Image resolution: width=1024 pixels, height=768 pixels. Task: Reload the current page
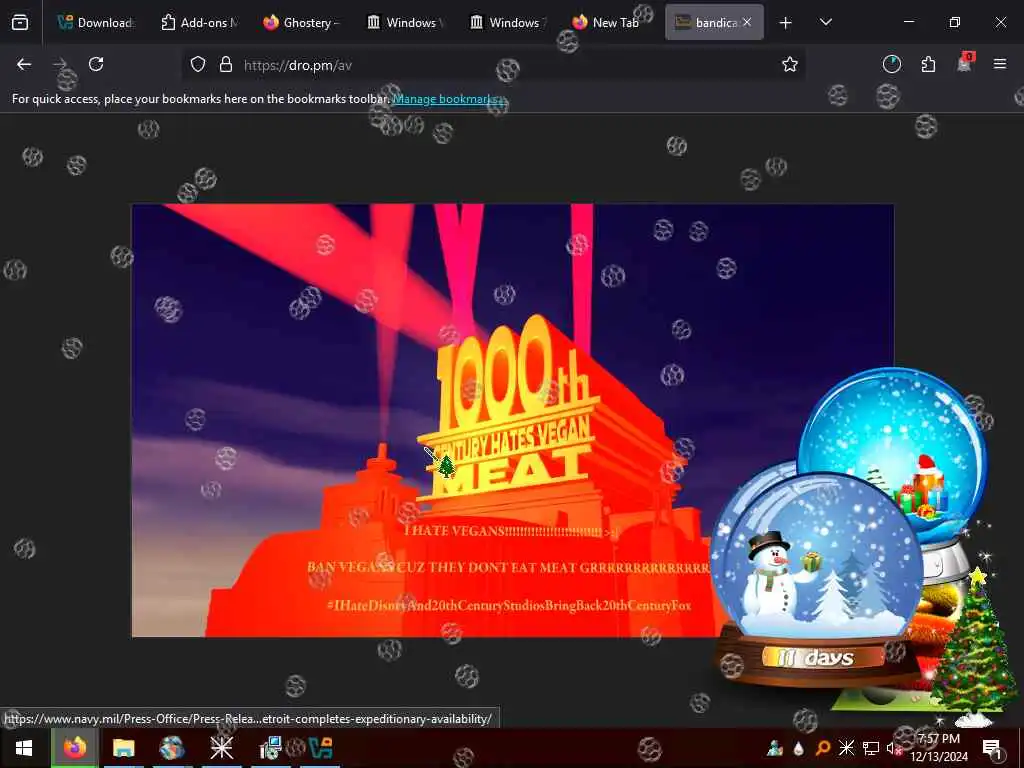tap(96, 64)
